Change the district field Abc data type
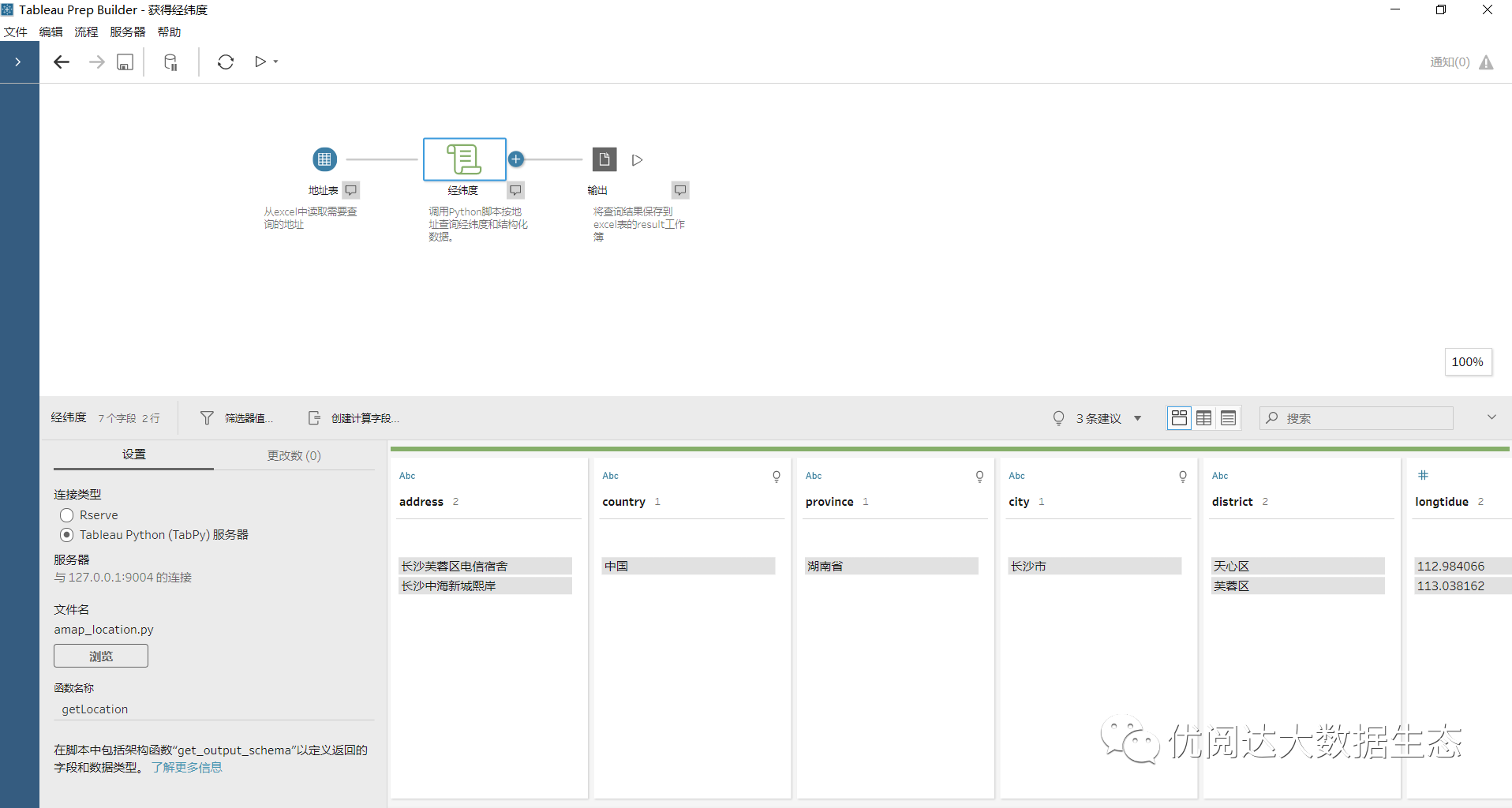The width and height of the screenshot is (1512, 808). [x=1220, y=476]
